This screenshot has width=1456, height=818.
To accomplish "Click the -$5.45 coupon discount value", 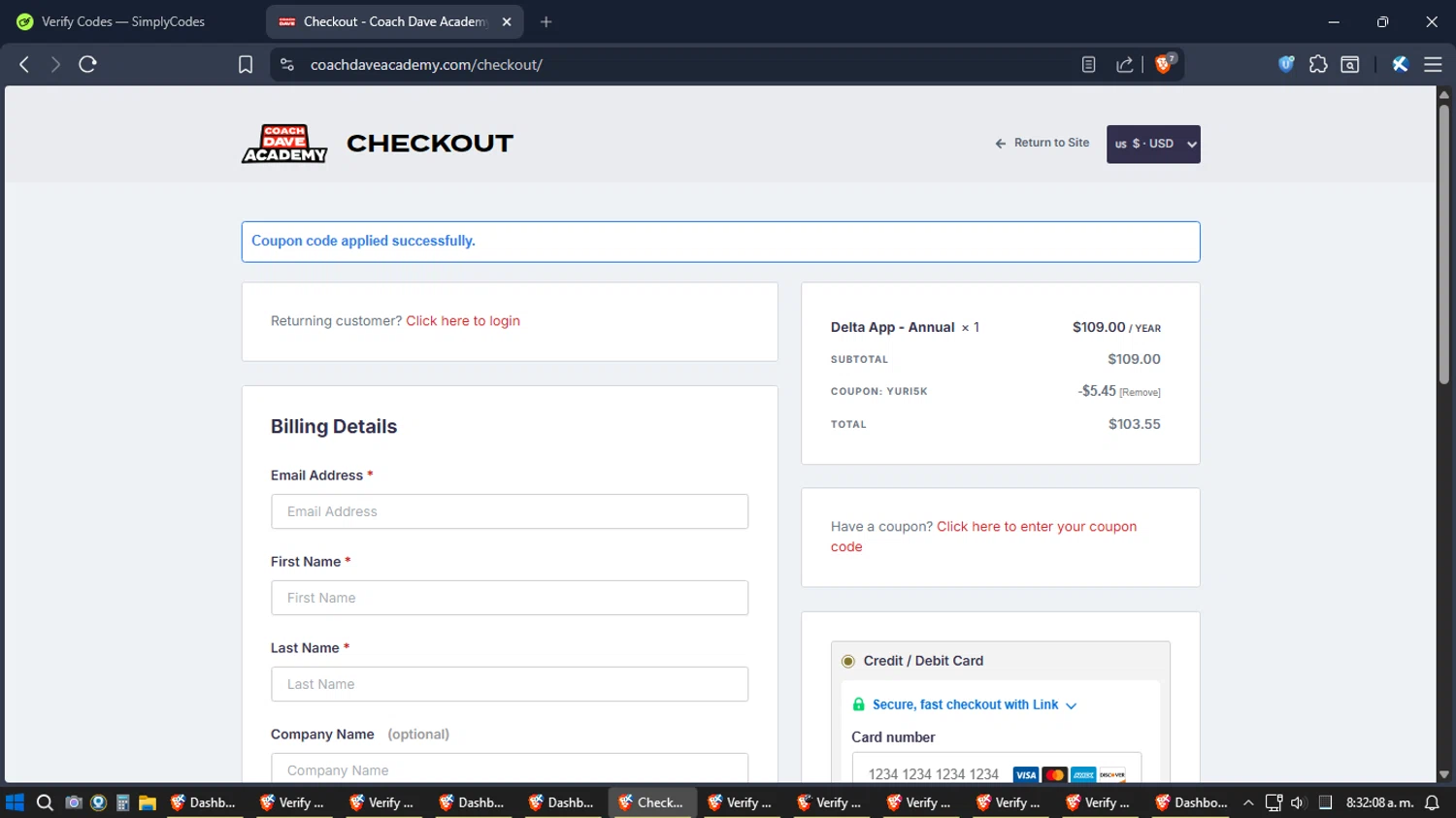I will pos(1097,391).
